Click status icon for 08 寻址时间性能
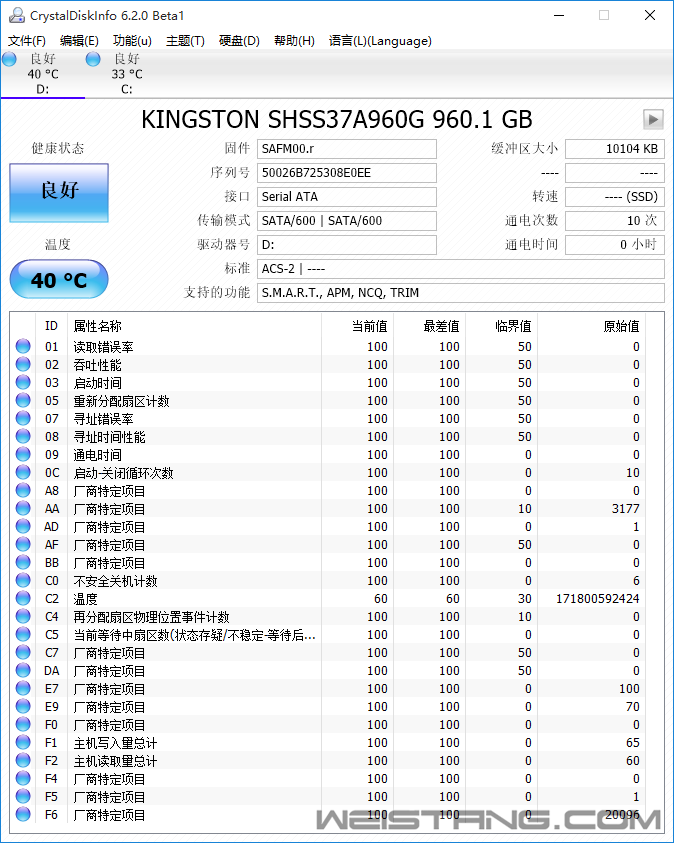Image resolution: width=674 pixels, height=843 pixels. pos(23,437)
